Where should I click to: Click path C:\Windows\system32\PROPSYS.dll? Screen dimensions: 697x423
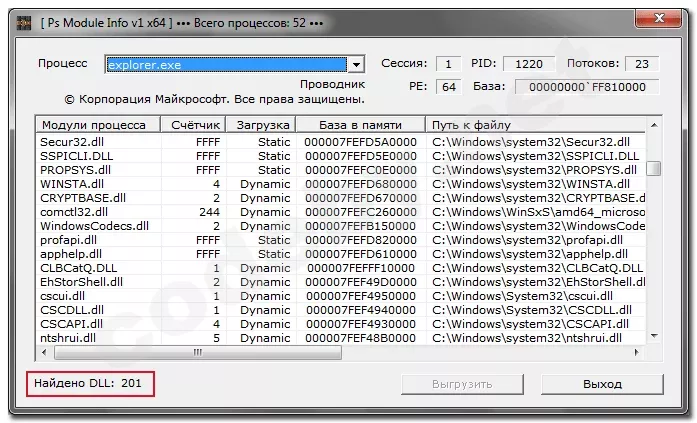(534, 170)
